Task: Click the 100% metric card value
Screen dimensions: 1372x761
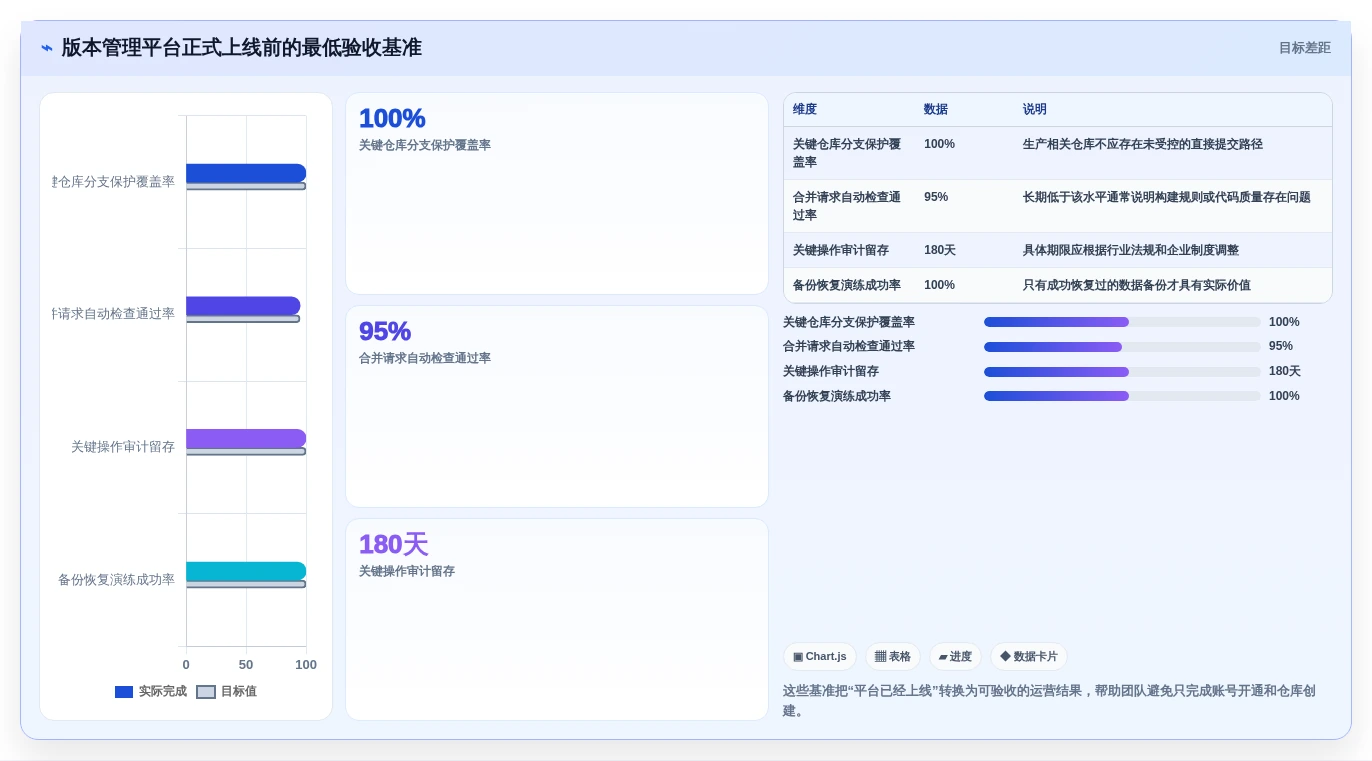Action: point(392,119)
